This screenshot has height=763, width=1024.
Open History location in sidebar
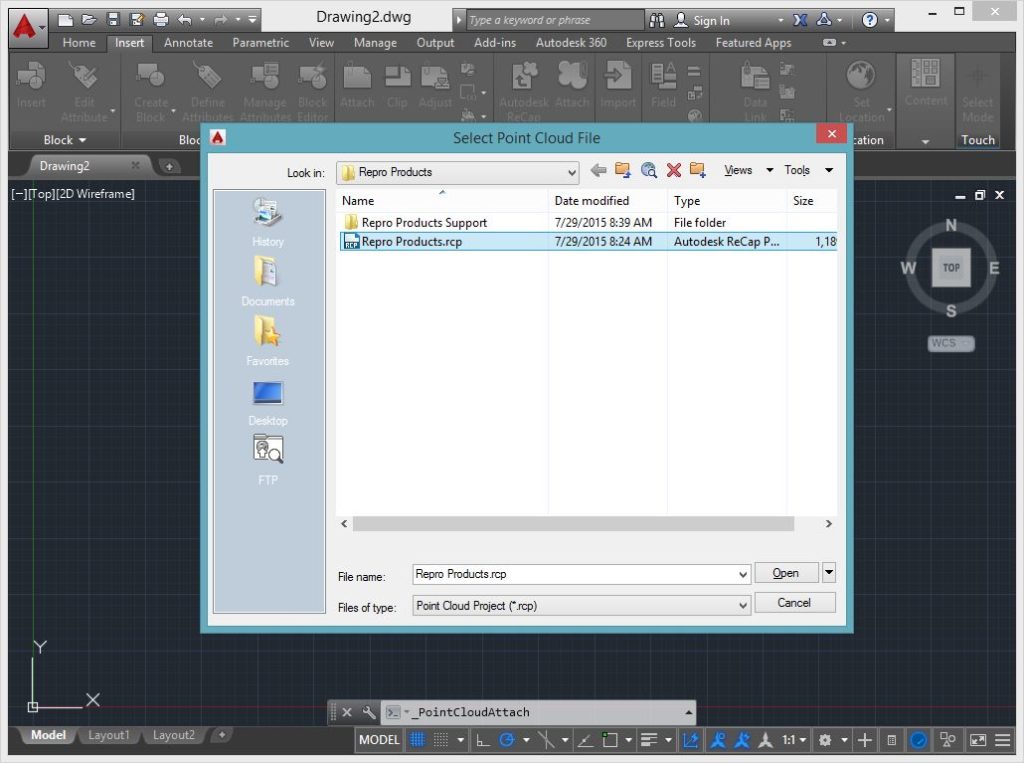click(x=268, y=223)
